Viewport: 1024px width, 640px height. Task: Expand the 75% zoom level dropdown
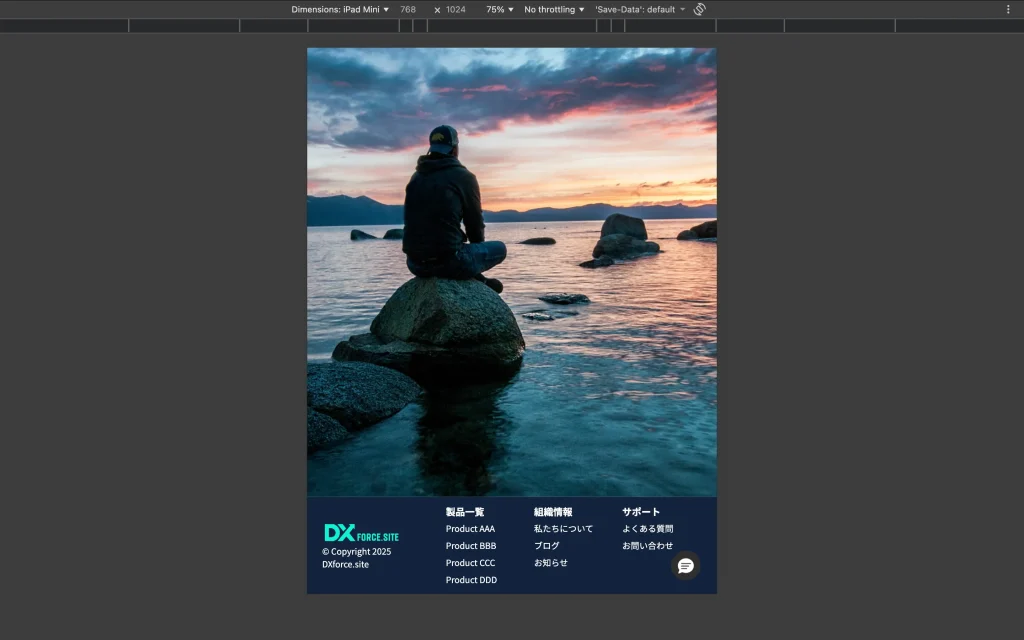click(x=499, y=9)
